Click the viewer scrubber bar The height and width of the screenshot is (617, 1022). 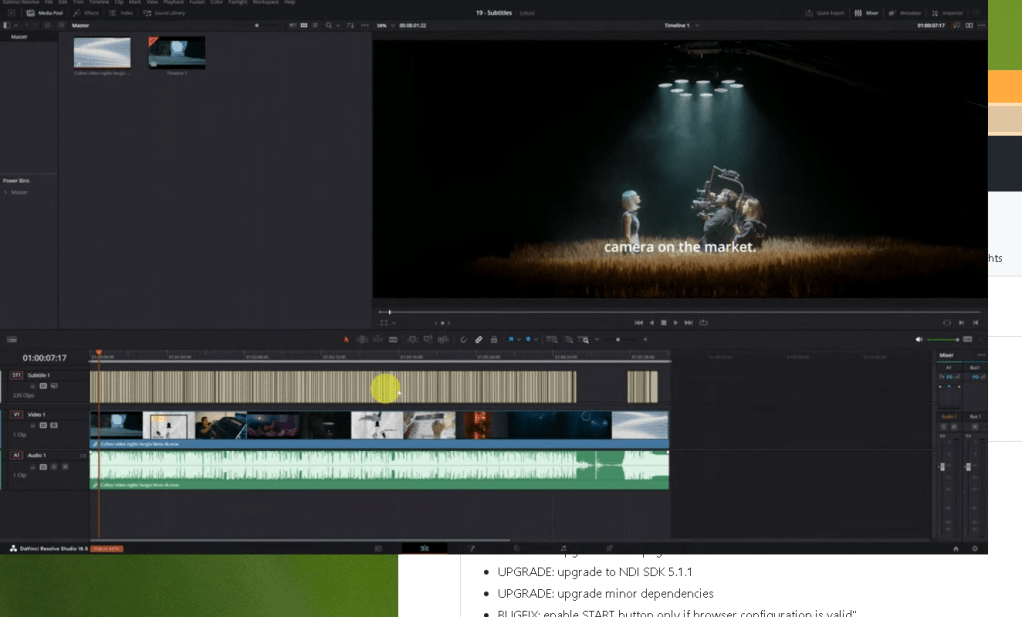(679, 312)
